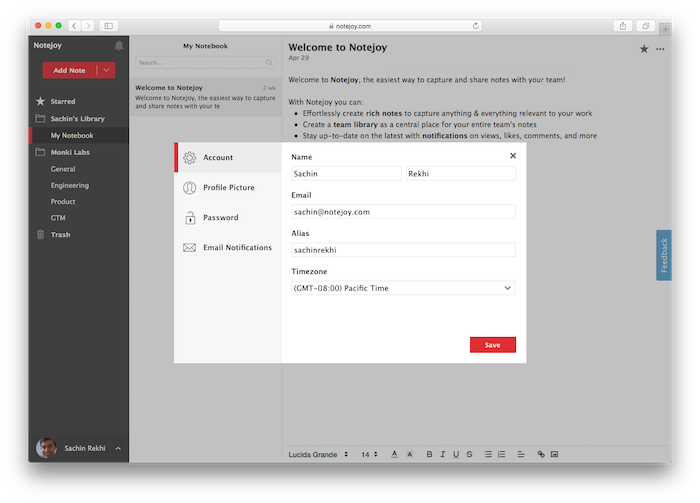Screen dimensions: 700x503
Task: Open the Lucida Grande font dropdown
Action: coord(319,454)
